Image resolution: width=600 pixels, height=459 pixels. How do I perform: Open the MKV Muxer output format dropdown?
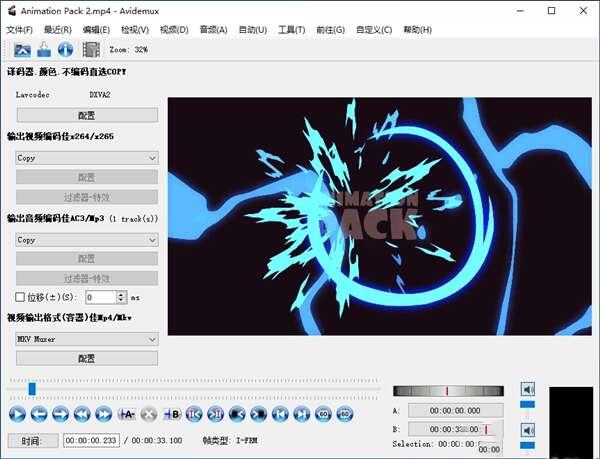point(87,339)
